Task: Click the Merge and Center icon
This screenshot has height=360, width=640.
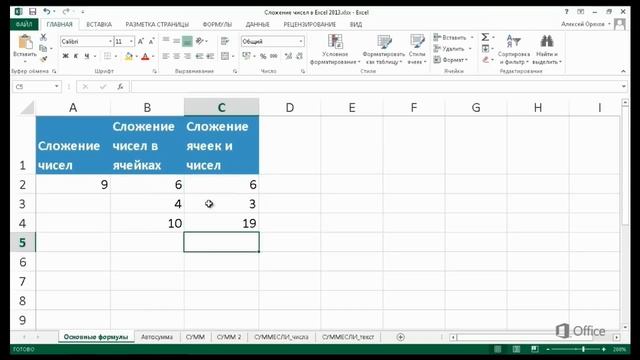Action: click(225, 56)
